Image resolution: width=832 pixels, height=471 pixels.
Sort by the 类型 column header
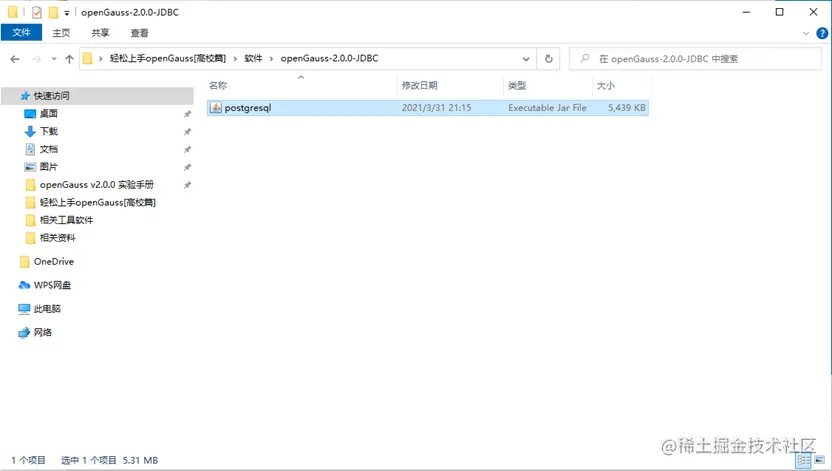coord(548,85)
